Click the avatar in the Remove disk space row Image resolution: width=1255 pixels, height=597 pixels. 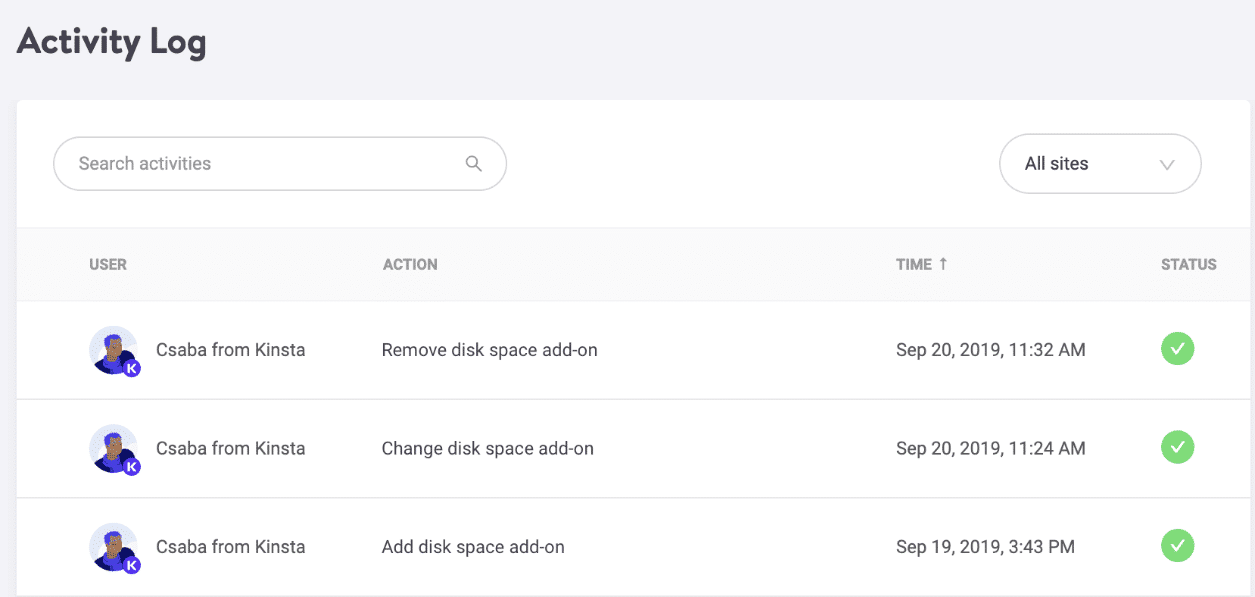click(x=114, y=351)
